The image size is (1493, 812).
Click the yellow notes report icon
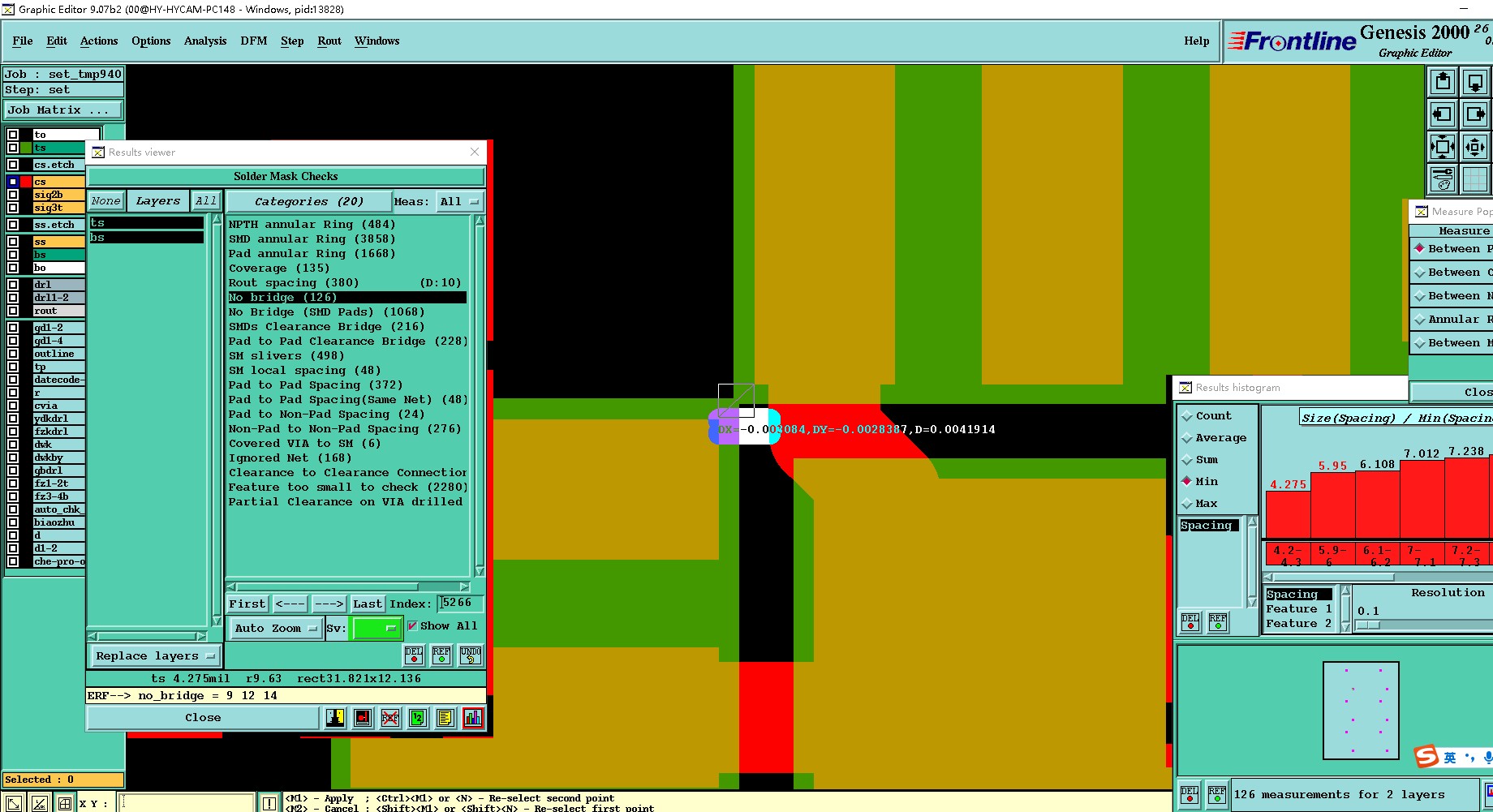445,718
